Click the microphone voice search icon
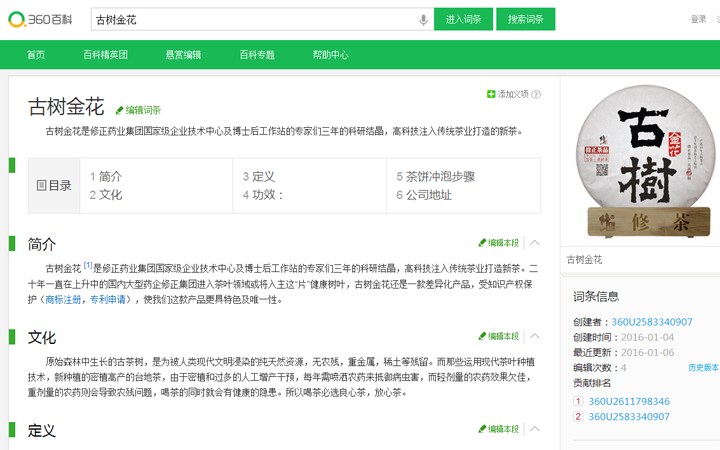This screenshot has width=720, height=450. [423, 20]
